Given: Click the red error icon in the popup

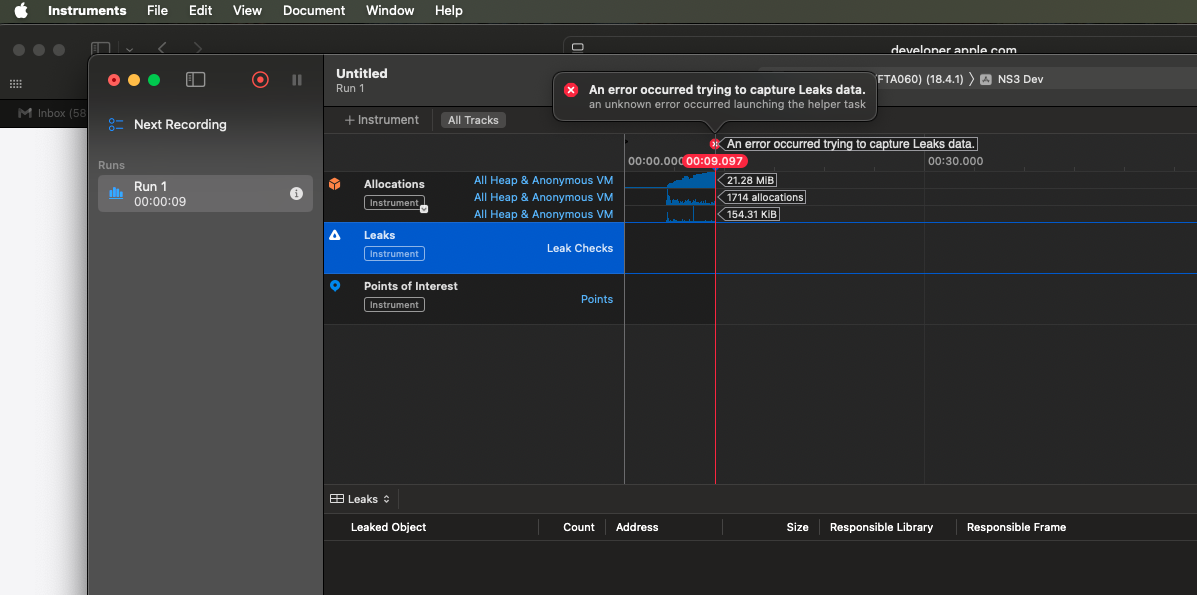Looking at the screenshot, I should 571,90.
